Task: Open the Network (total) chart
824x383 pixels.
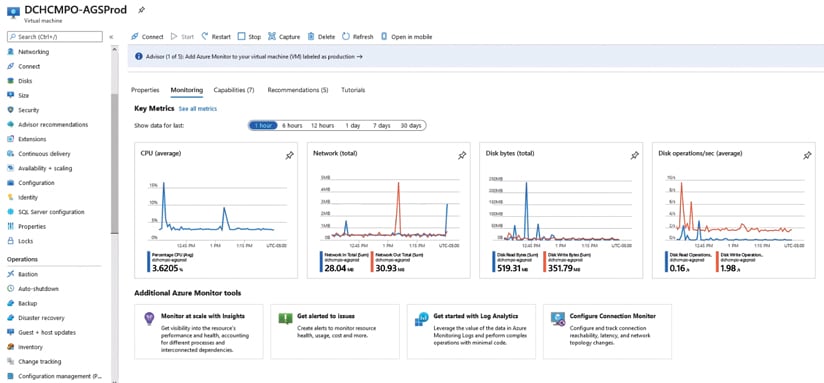Action: pyautogui.click(x=388, y=210)
